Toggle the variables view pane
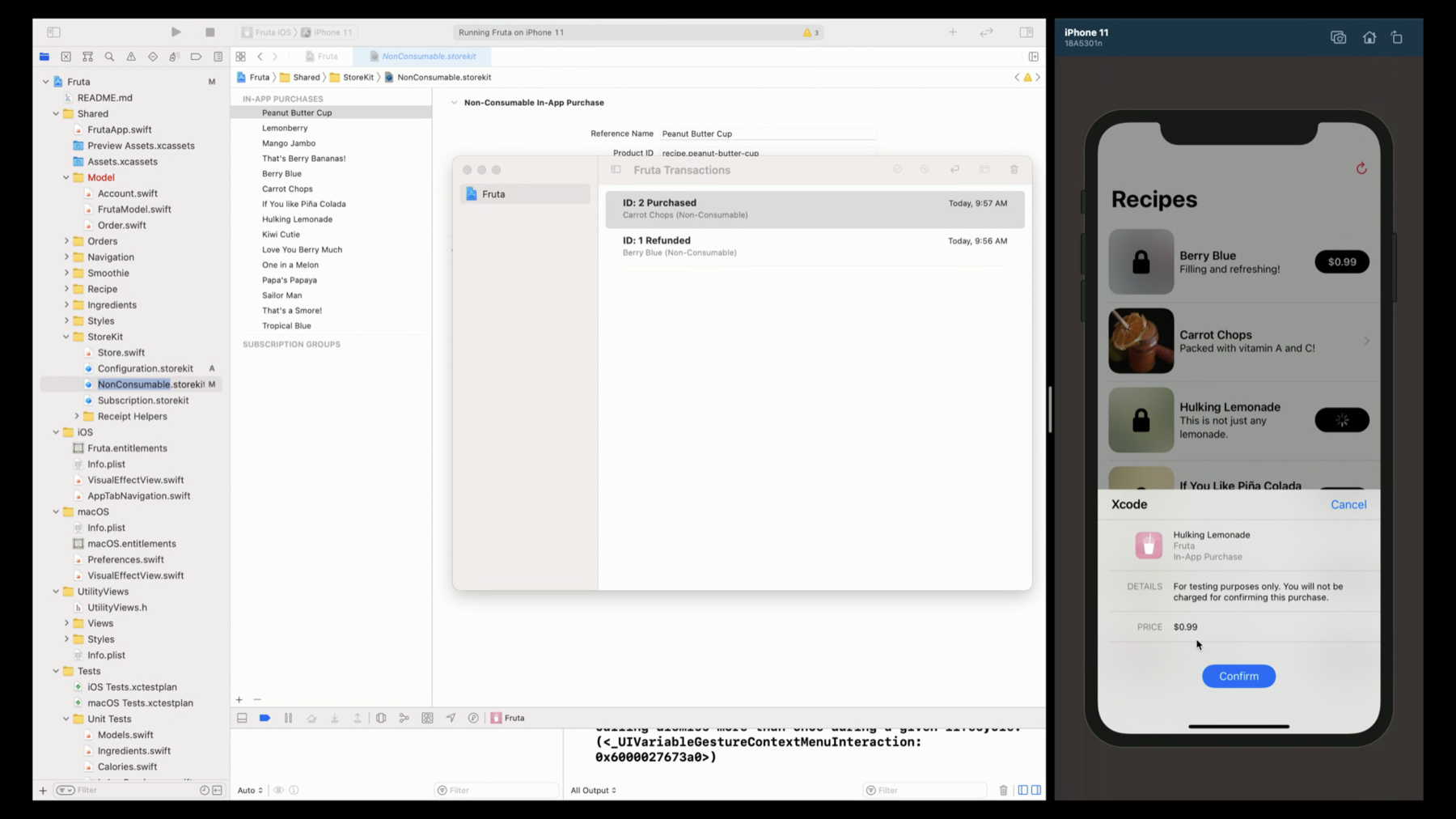Screen dimensions: 1456x819 click(1023, 790)
